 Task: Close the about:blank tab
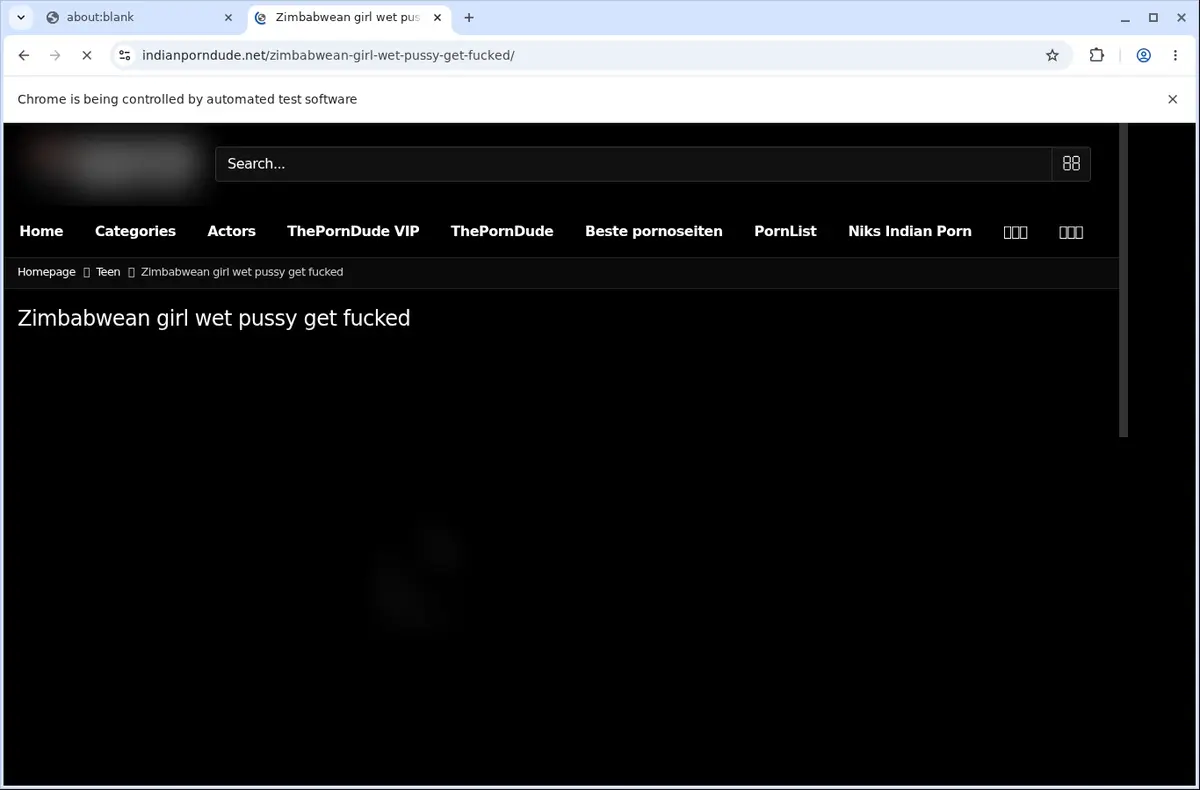[228, 17]
